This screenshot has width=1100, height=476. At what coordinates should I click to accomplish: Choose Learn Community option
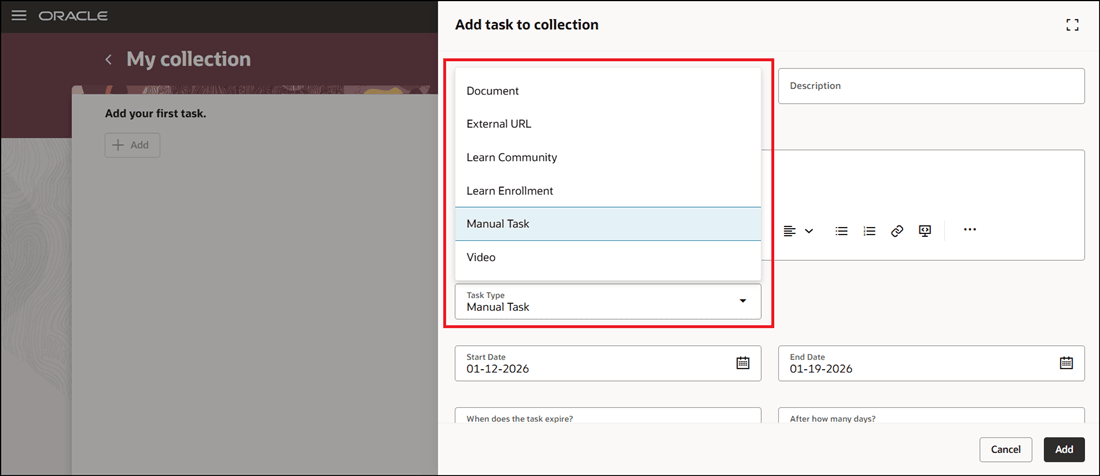tap(608, 158)
